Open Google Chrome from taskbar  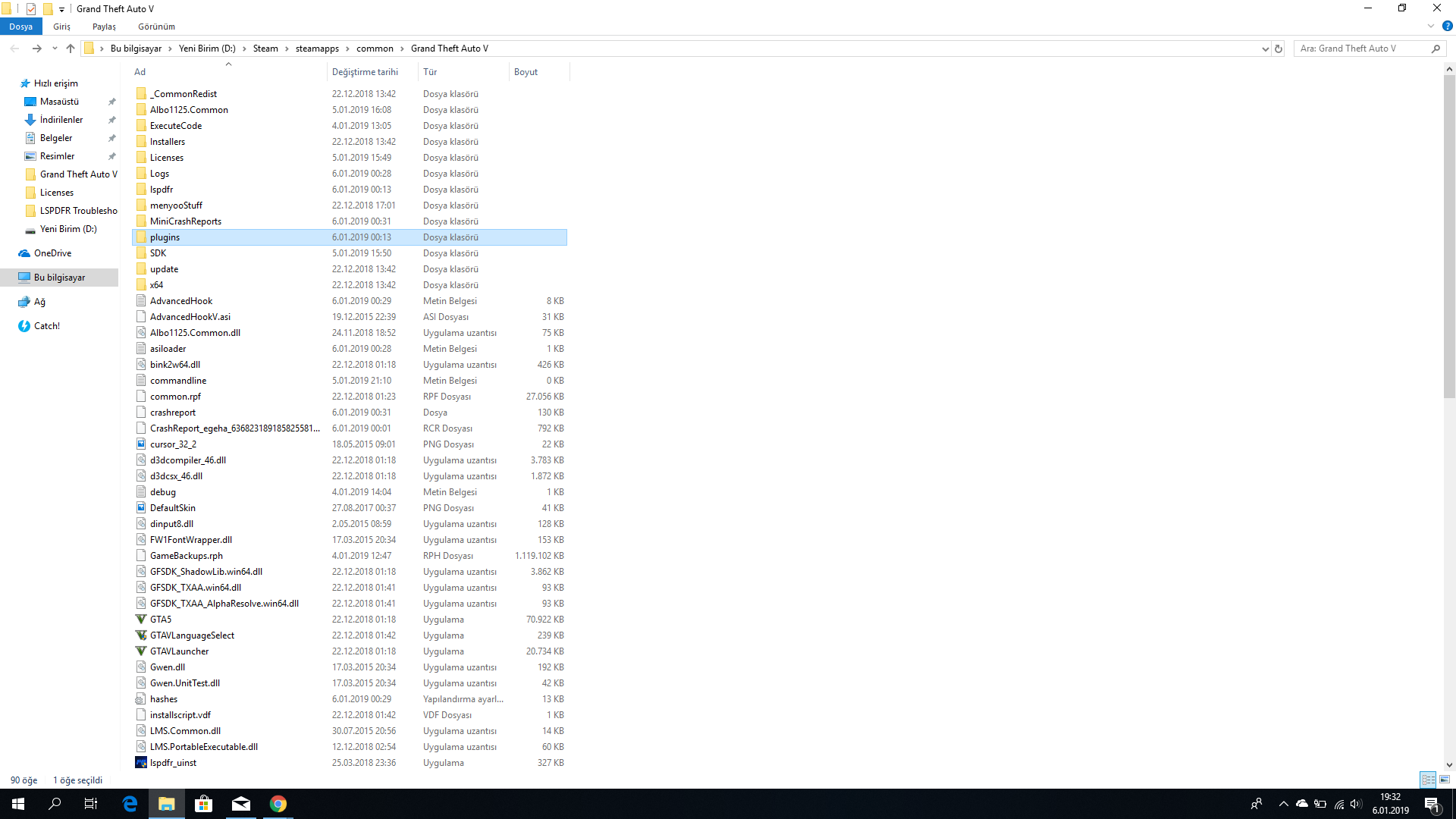(278, 804)
